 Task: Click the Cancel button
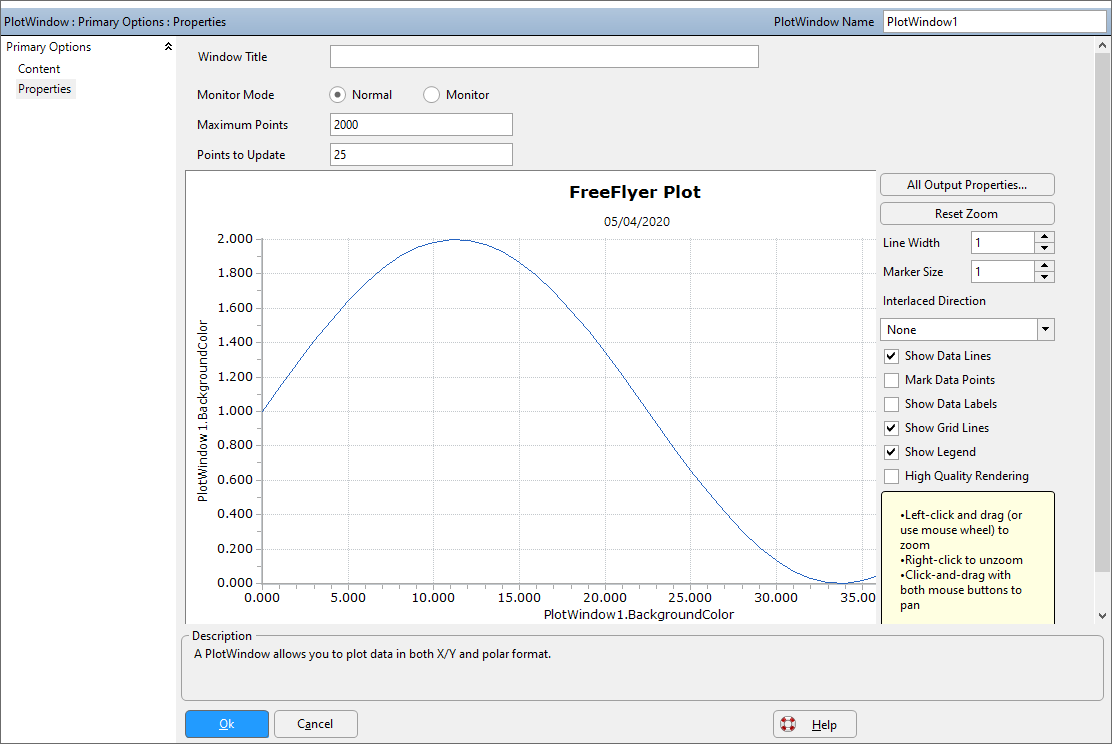(316, 724)
